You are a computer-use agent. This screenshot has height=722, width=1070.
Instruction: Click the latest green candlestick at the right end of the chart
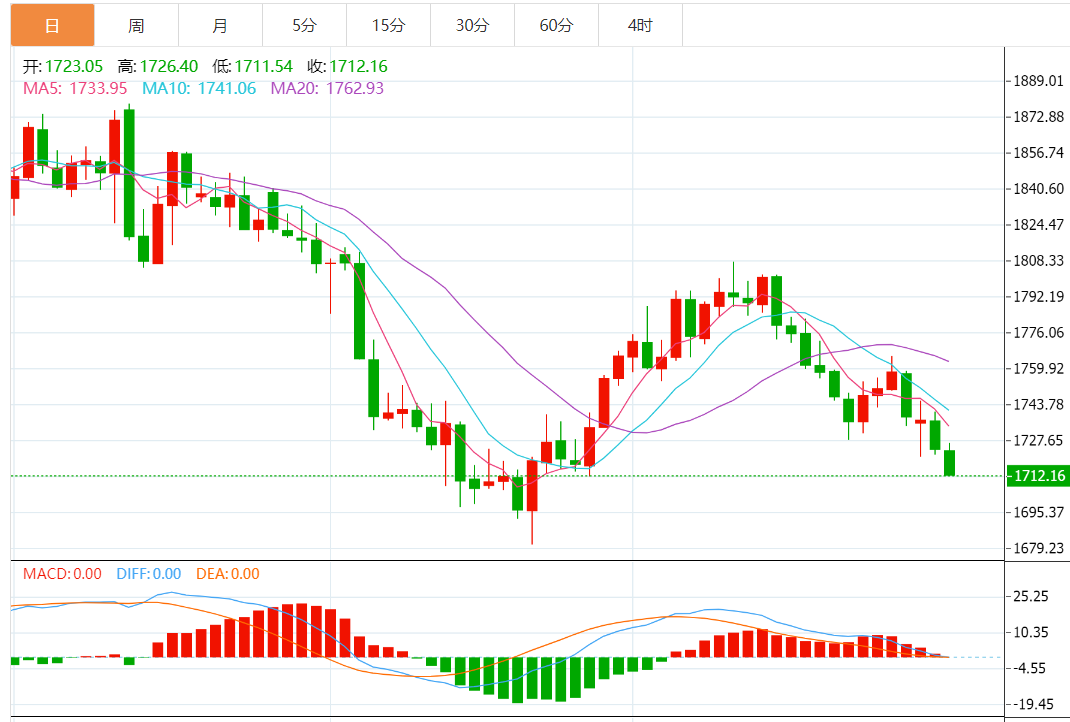949,463
